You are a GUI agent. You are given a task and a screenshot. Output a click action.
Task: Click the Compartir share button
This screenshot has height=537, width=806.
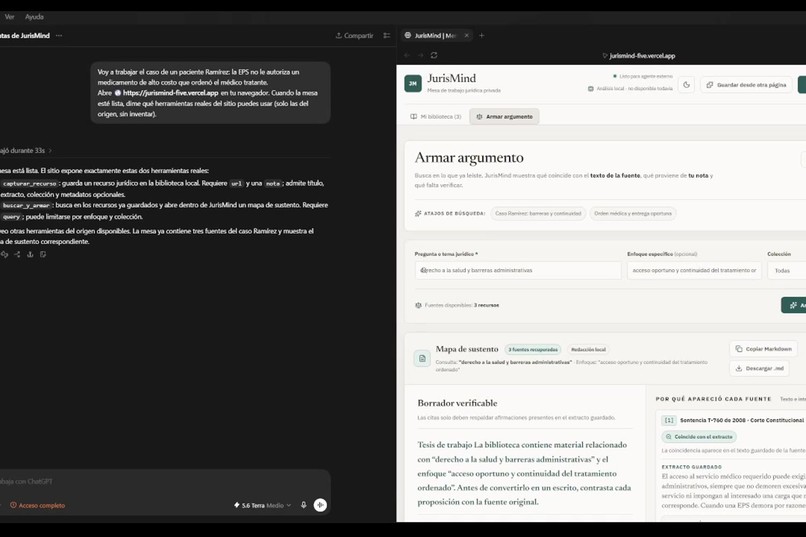point(355,35)
